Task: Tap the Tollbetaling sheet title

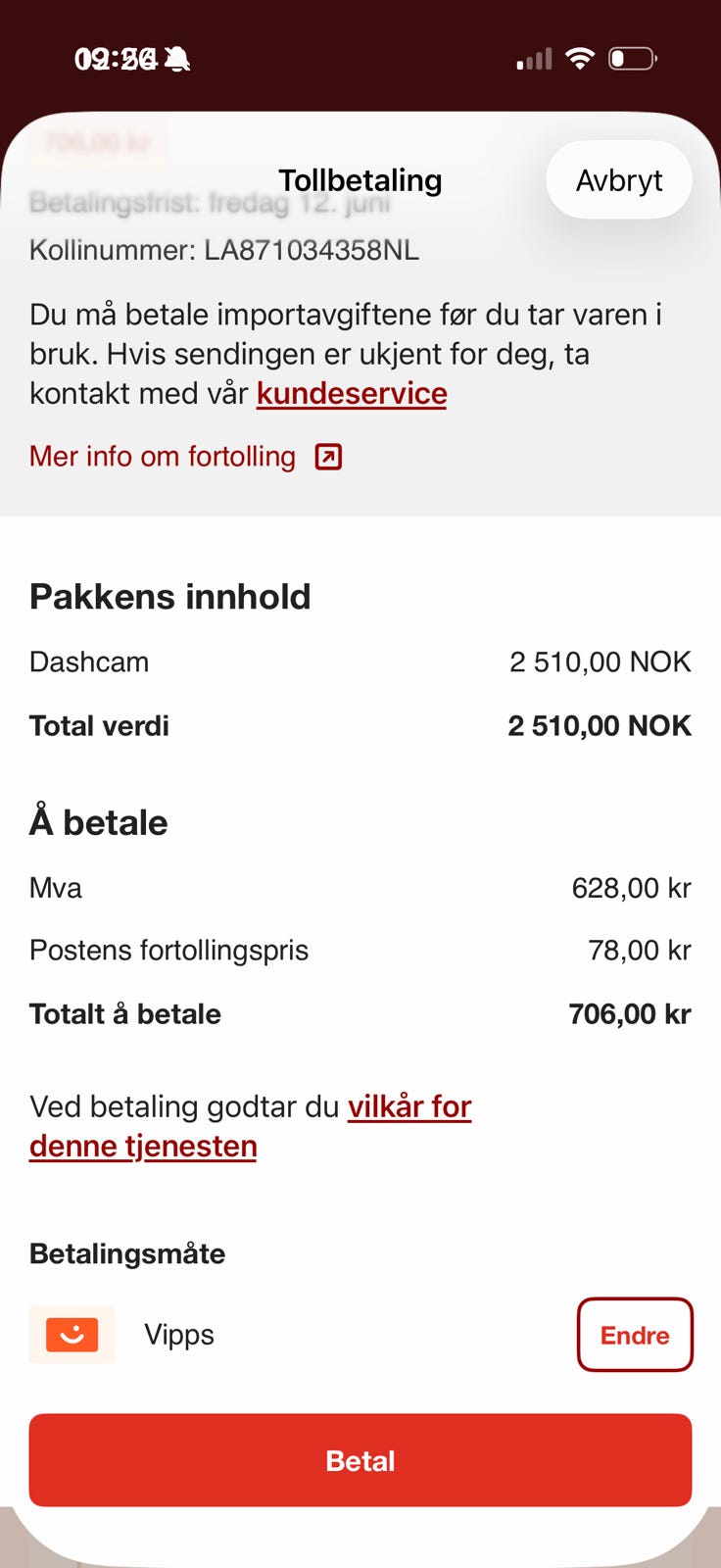Action: click(360, 180)
